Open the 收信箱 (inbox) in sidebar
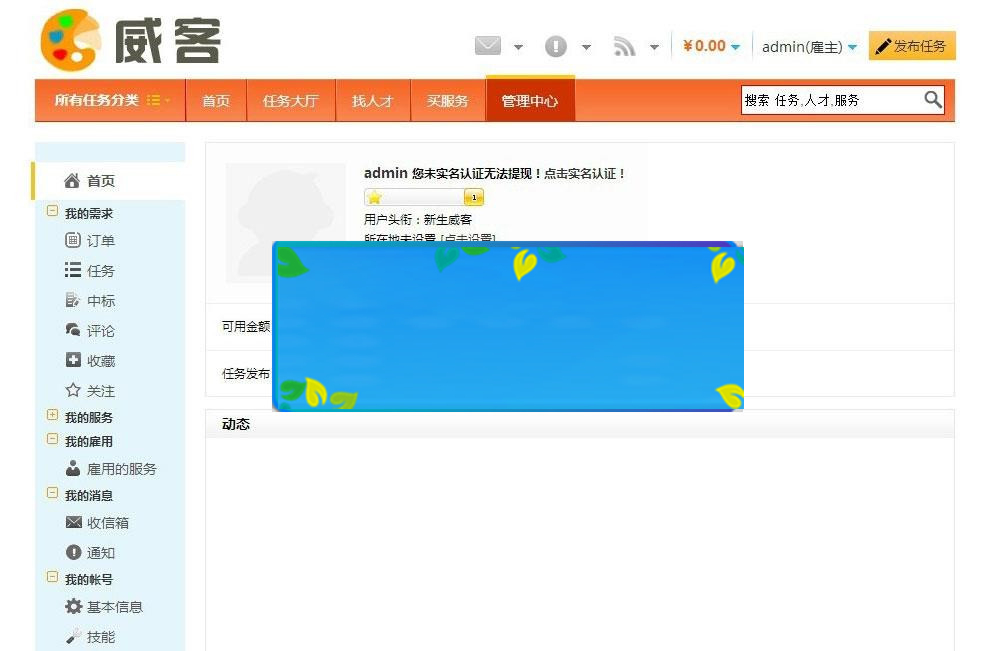The image size is (990, 651). 97,522
